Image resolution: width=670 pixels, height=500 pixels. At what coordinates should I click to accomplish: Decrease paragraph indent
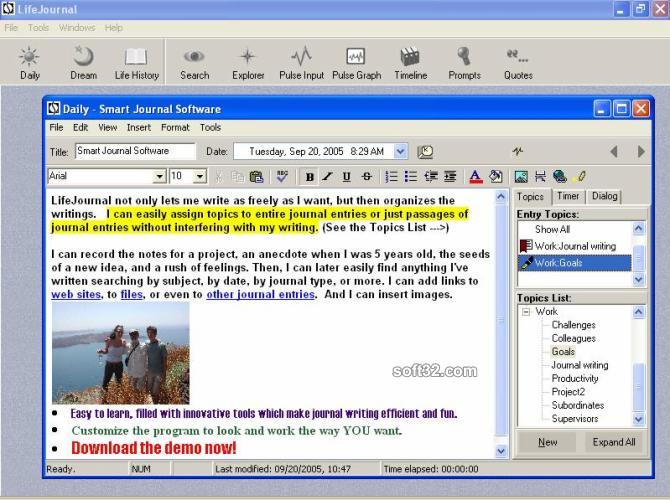tap(431, 176)
